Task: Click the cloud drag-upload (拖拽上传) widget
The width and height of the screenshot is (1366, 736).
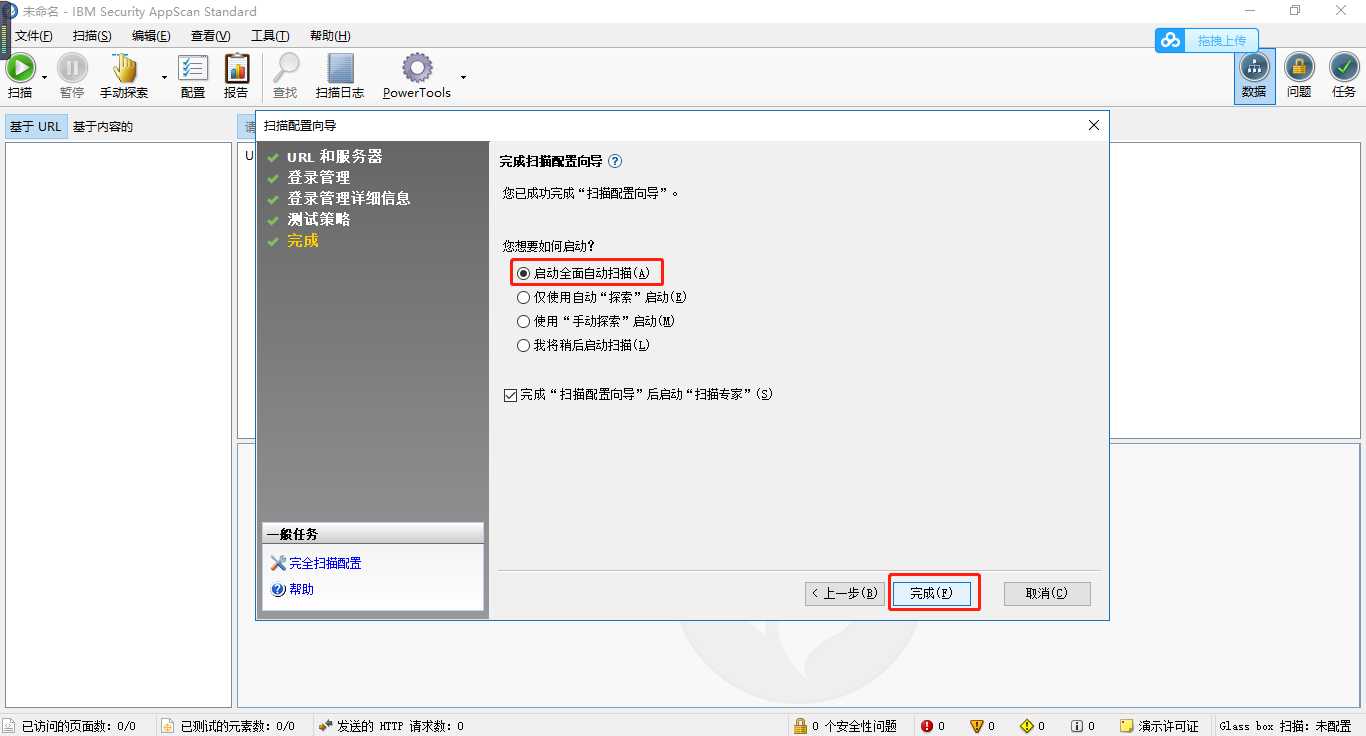Action: tap(1207, 40)
